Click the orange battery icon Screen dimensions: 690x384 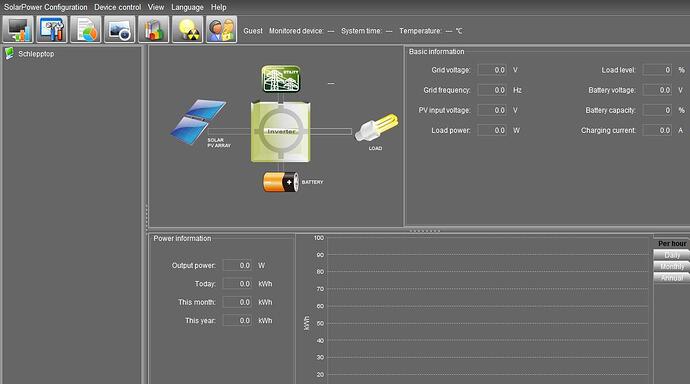(281, 182)
